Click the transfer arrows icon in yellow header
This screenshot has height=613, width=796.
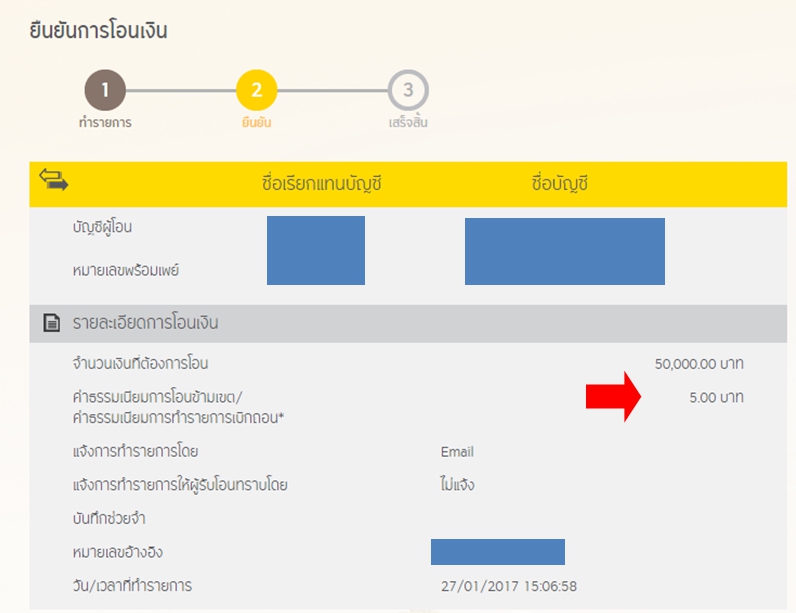[x=54, y=180]
